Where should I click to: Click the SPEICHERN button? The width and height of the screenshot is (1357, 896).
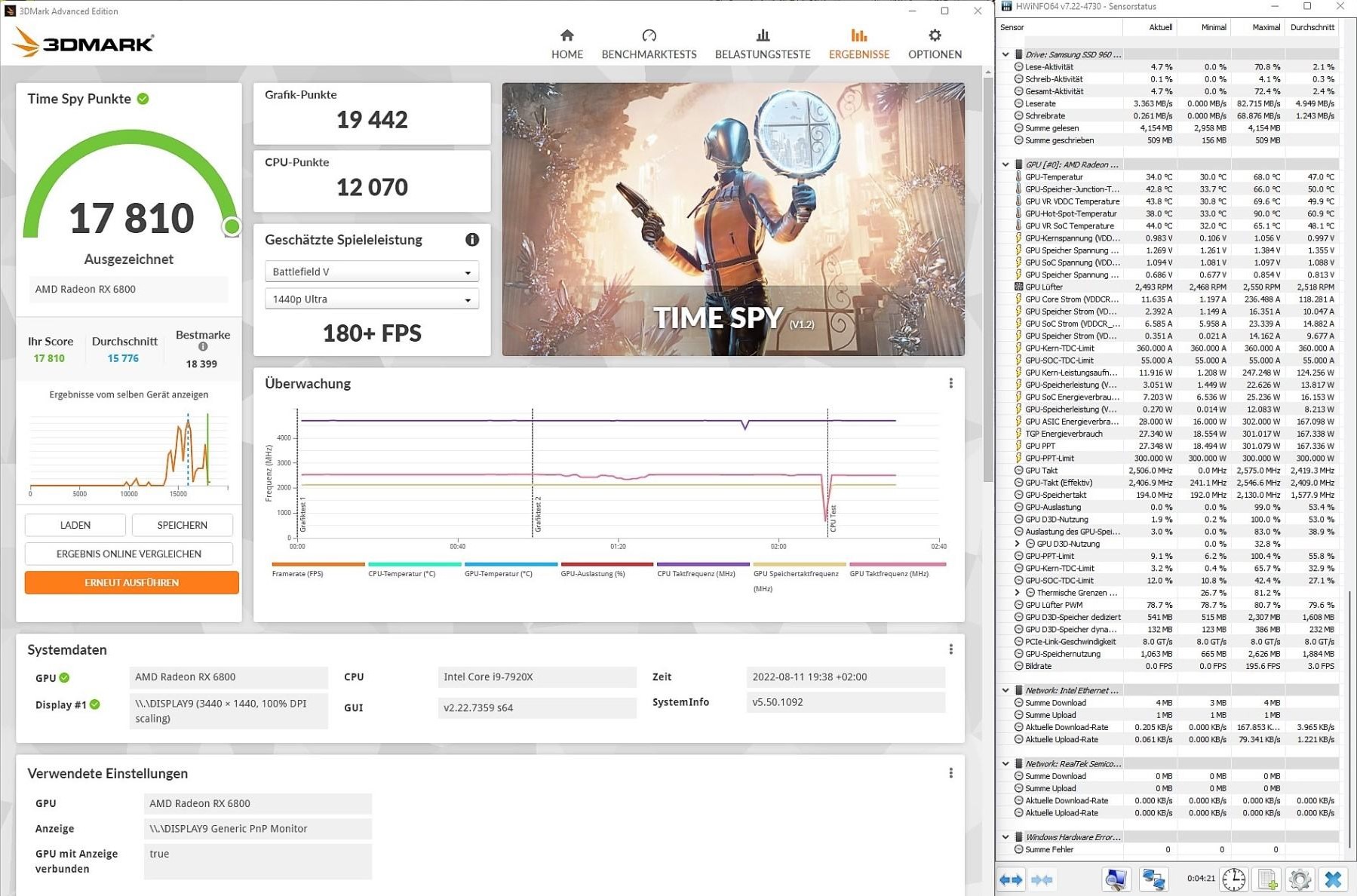pyautogui.click(x=183, y=525)
